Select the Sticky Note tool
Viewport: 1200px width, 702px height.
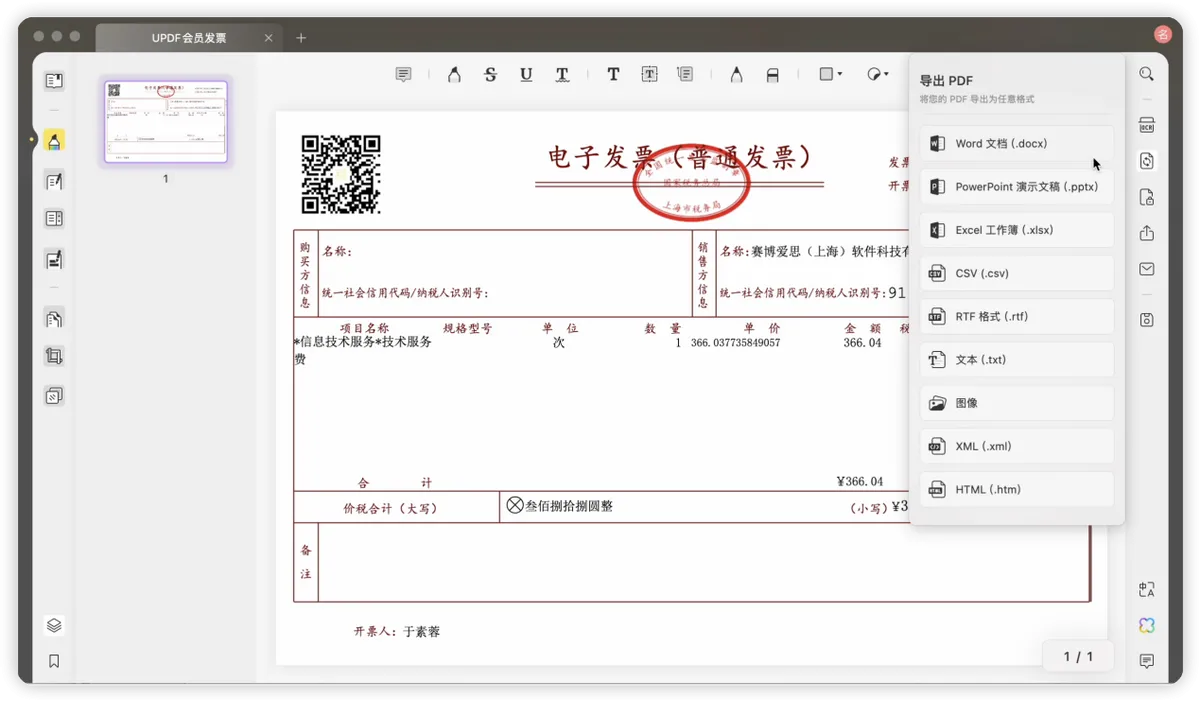pyautogui.click(x=403, y=75)
